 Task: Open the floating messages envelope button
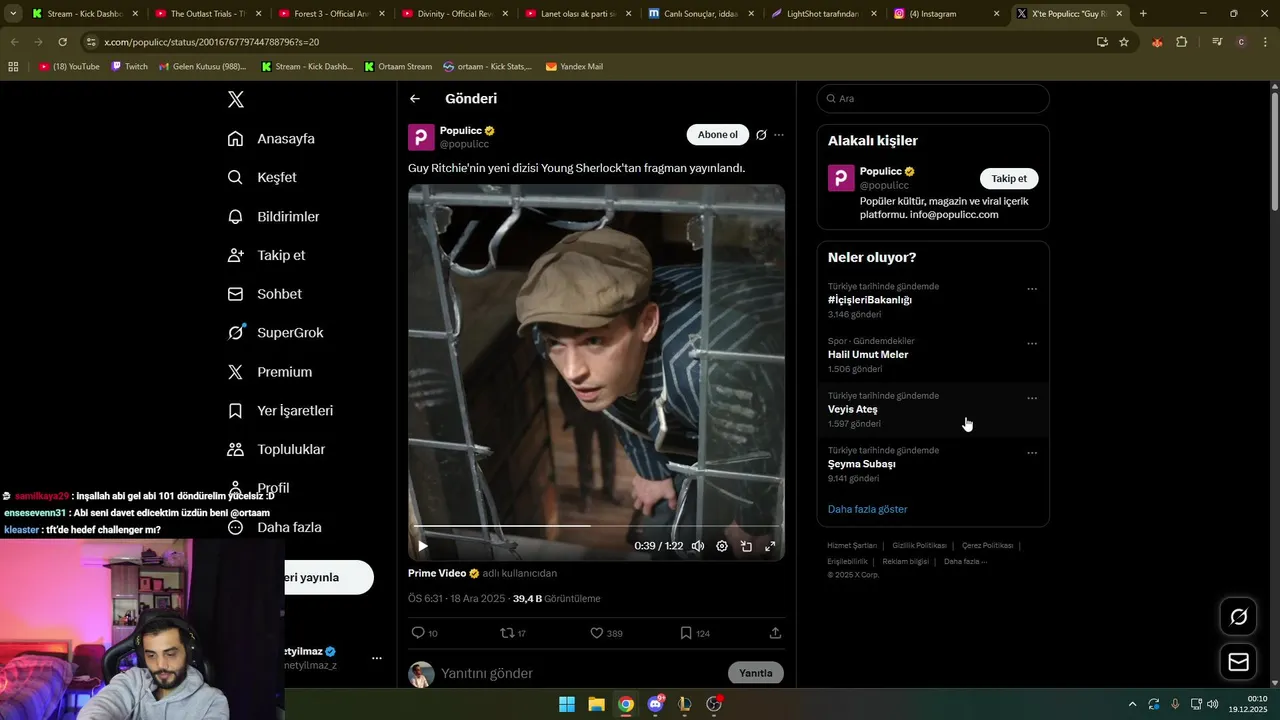(1238, 662)
